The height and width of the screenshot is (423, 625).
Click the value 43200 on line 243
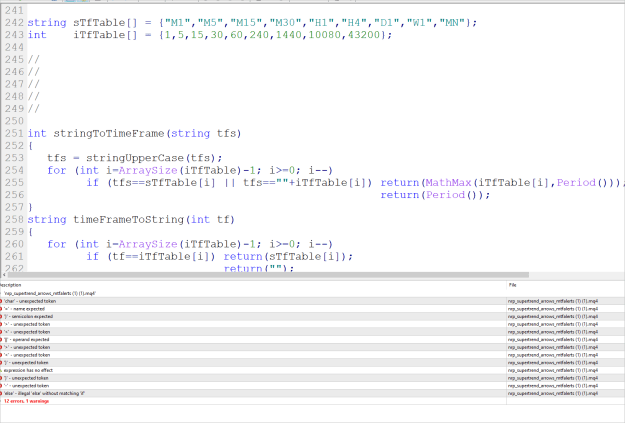[x=364, y=35]
